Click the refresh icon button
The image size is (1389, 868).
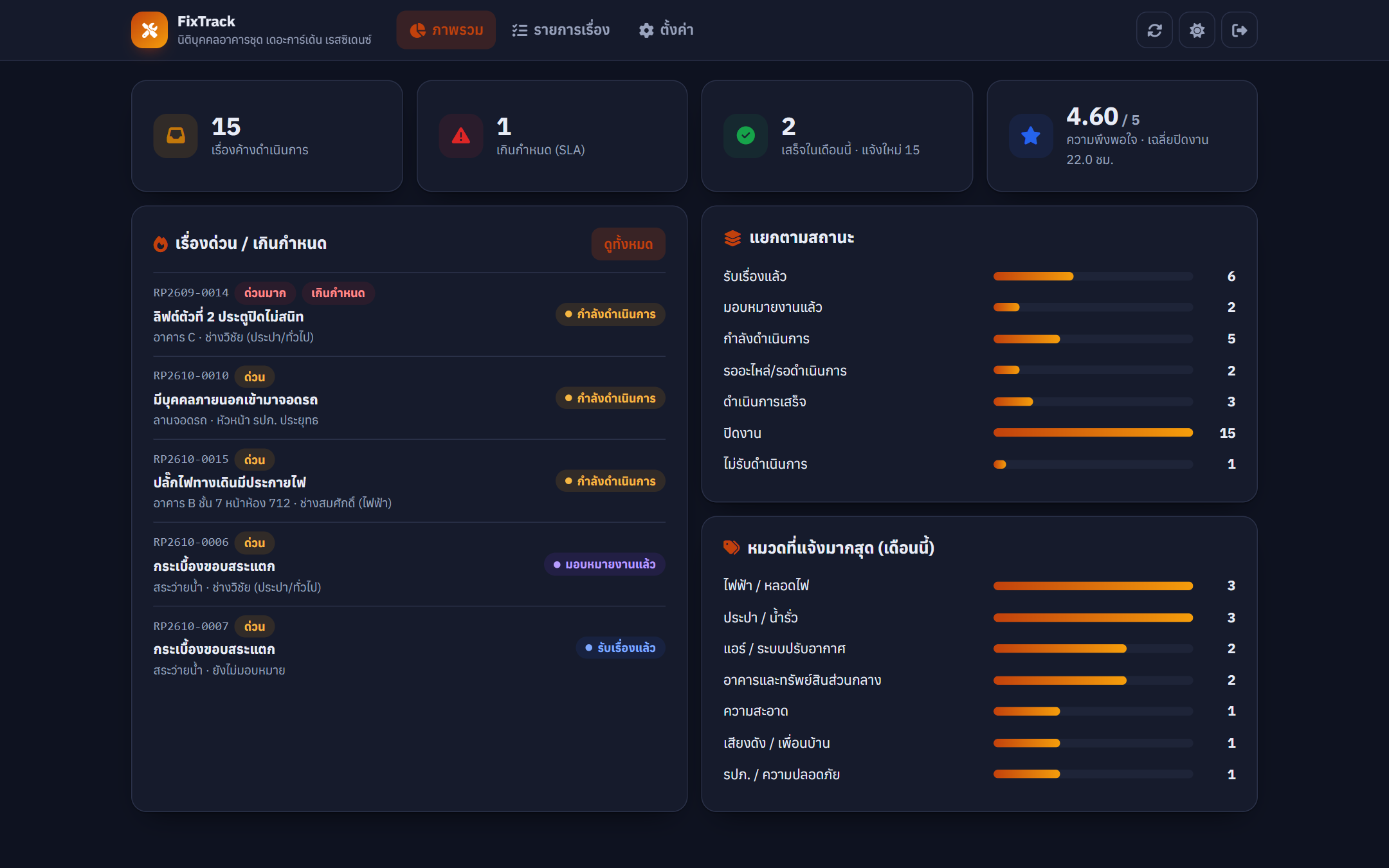point(1154,30)
